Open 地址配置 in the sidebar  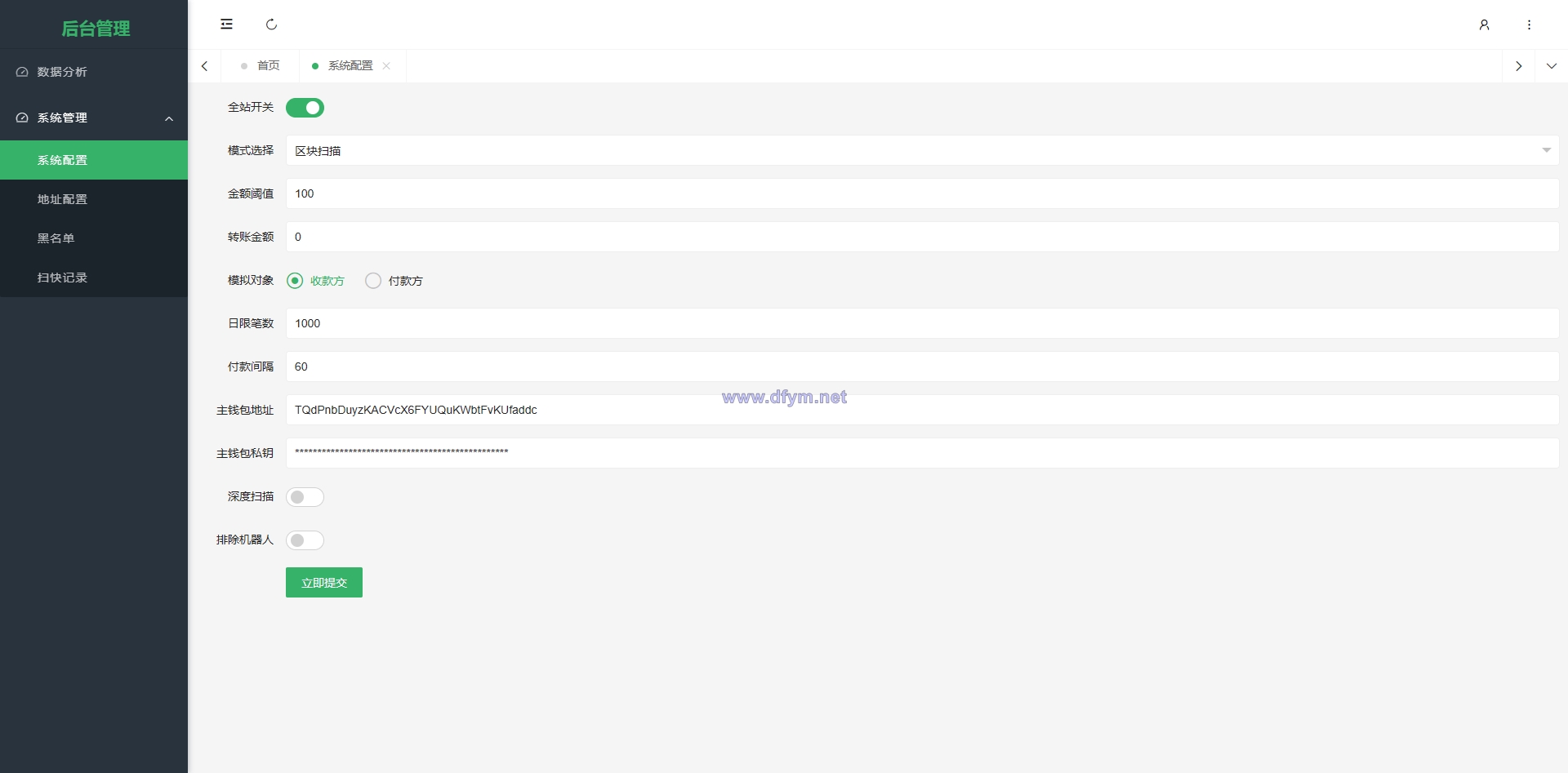(94, 199)
